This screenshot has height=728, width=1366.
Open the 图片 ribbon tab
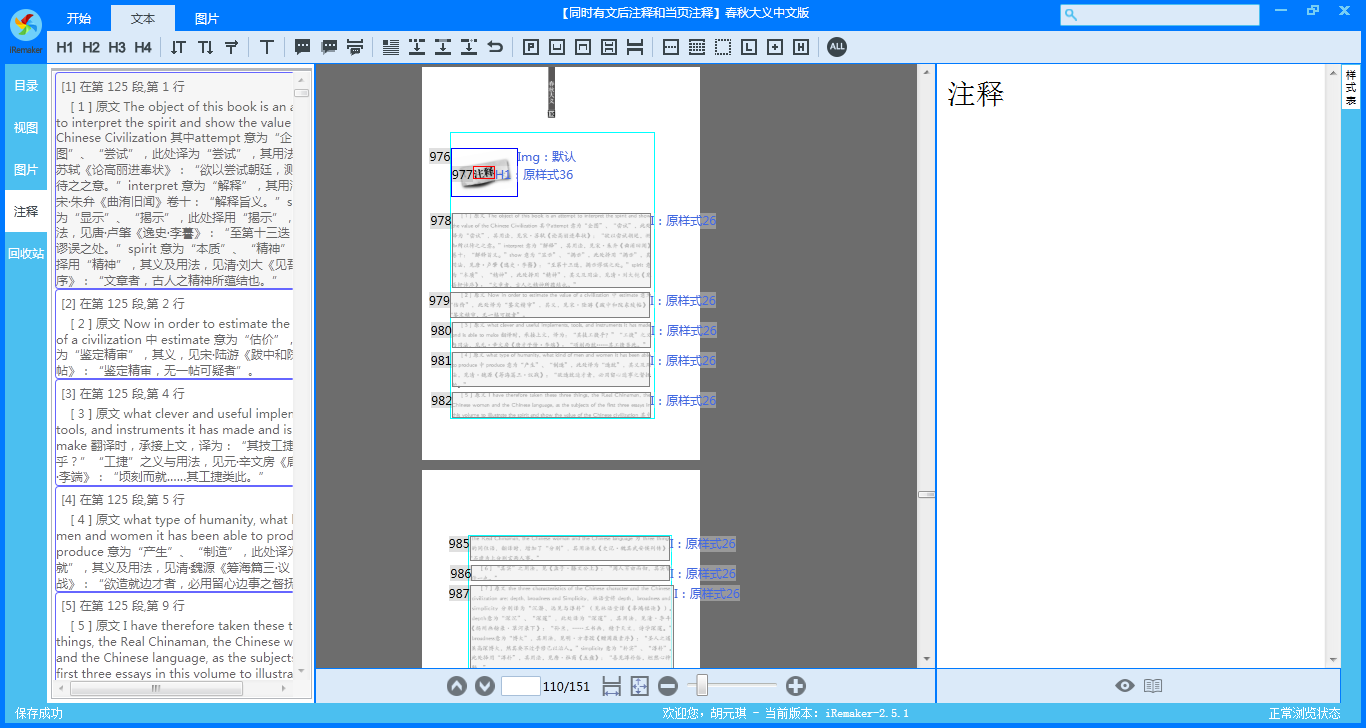coord(207,18)
